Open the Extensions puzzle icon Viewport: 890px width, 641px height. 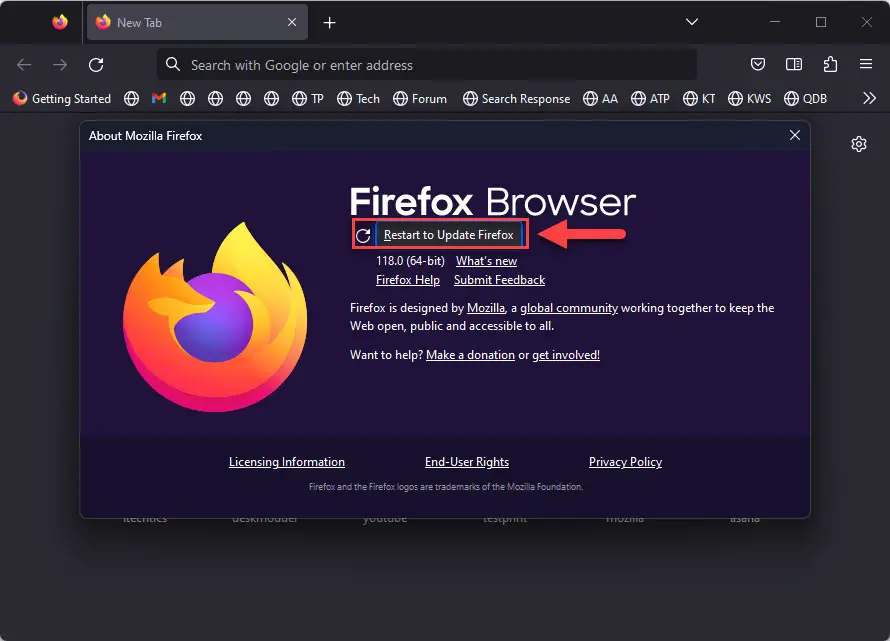point(830,64)
